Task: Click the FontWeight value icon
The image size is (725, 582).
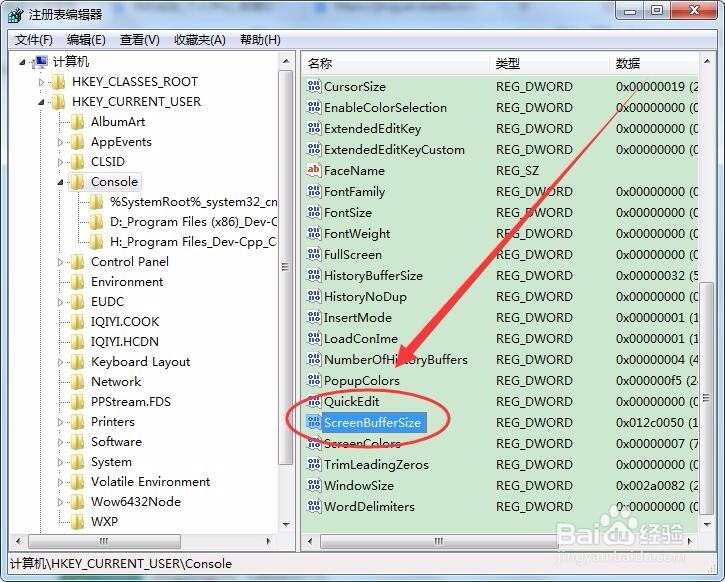Action: 313,233
